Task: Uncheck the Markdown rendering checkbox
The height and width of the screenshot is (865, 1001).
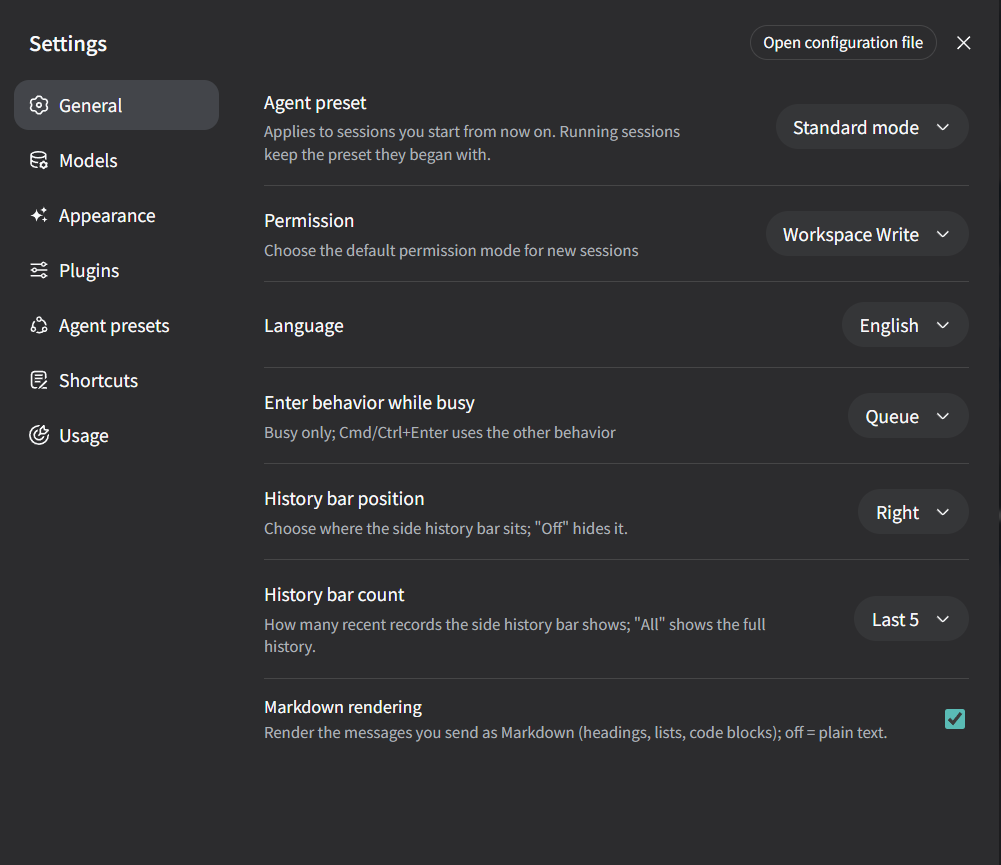Action: point(954,719)
